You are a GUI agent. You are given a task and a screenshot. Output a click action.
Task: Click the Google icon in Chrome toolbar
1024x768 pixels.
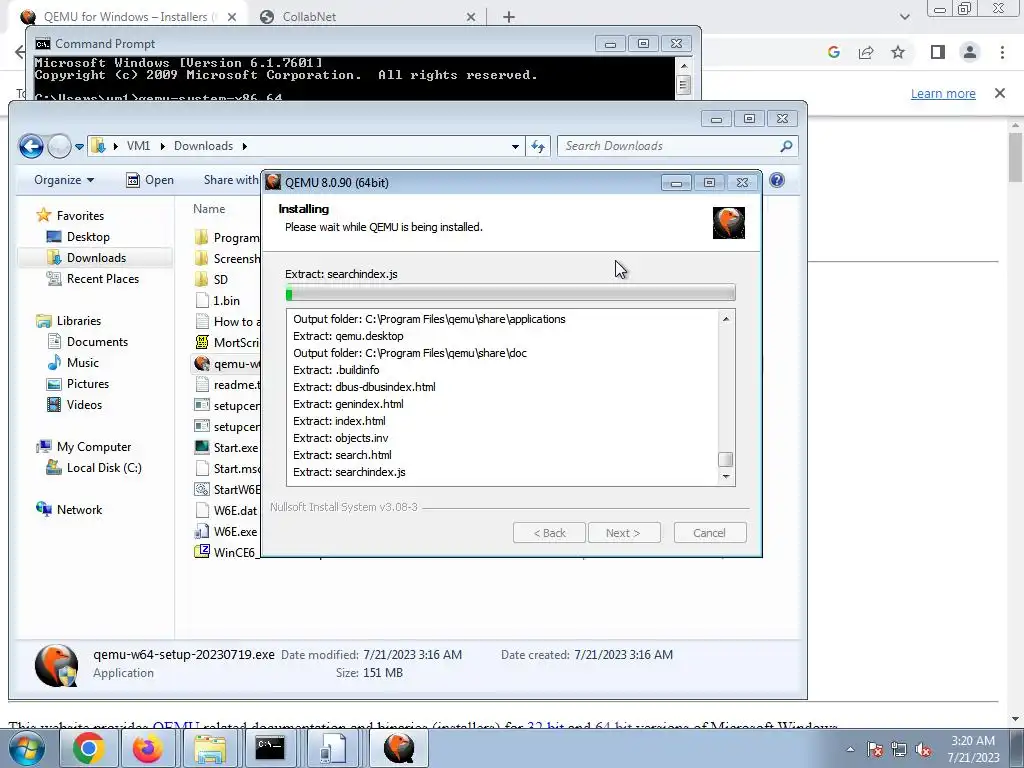click(834, 52)
